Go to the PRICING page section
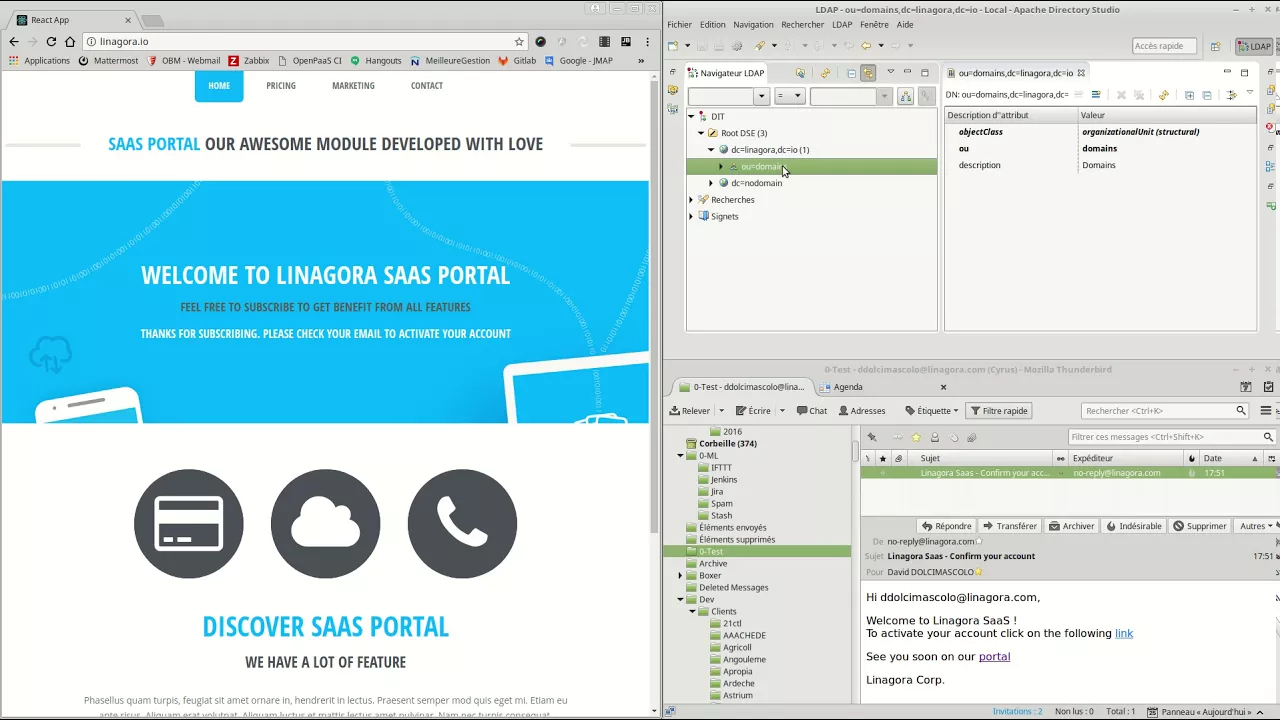This screenshot has height=720, width=1280. (x=281, y=86)
